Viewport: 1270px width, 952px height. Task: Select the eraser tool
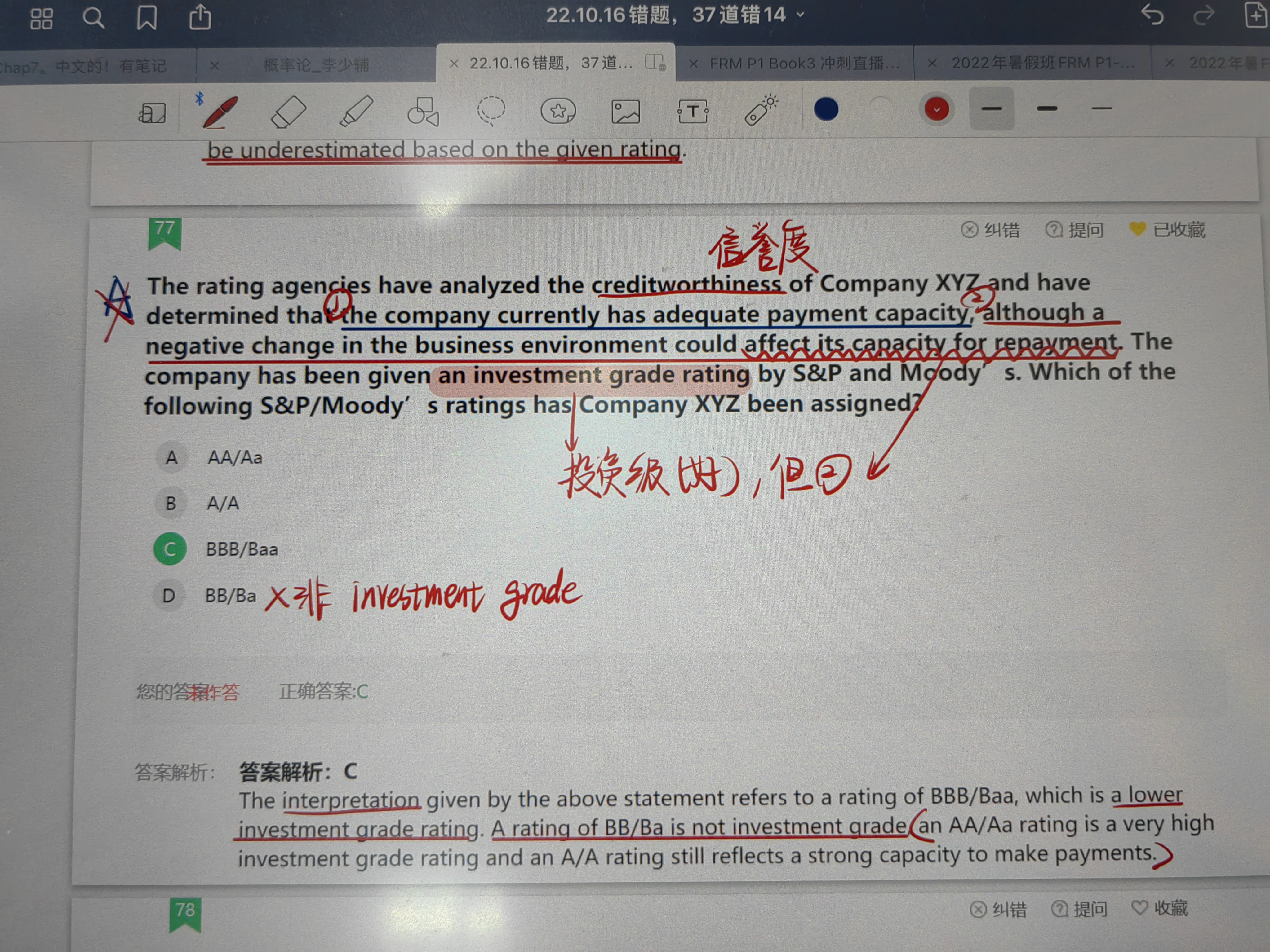(288, 111)
